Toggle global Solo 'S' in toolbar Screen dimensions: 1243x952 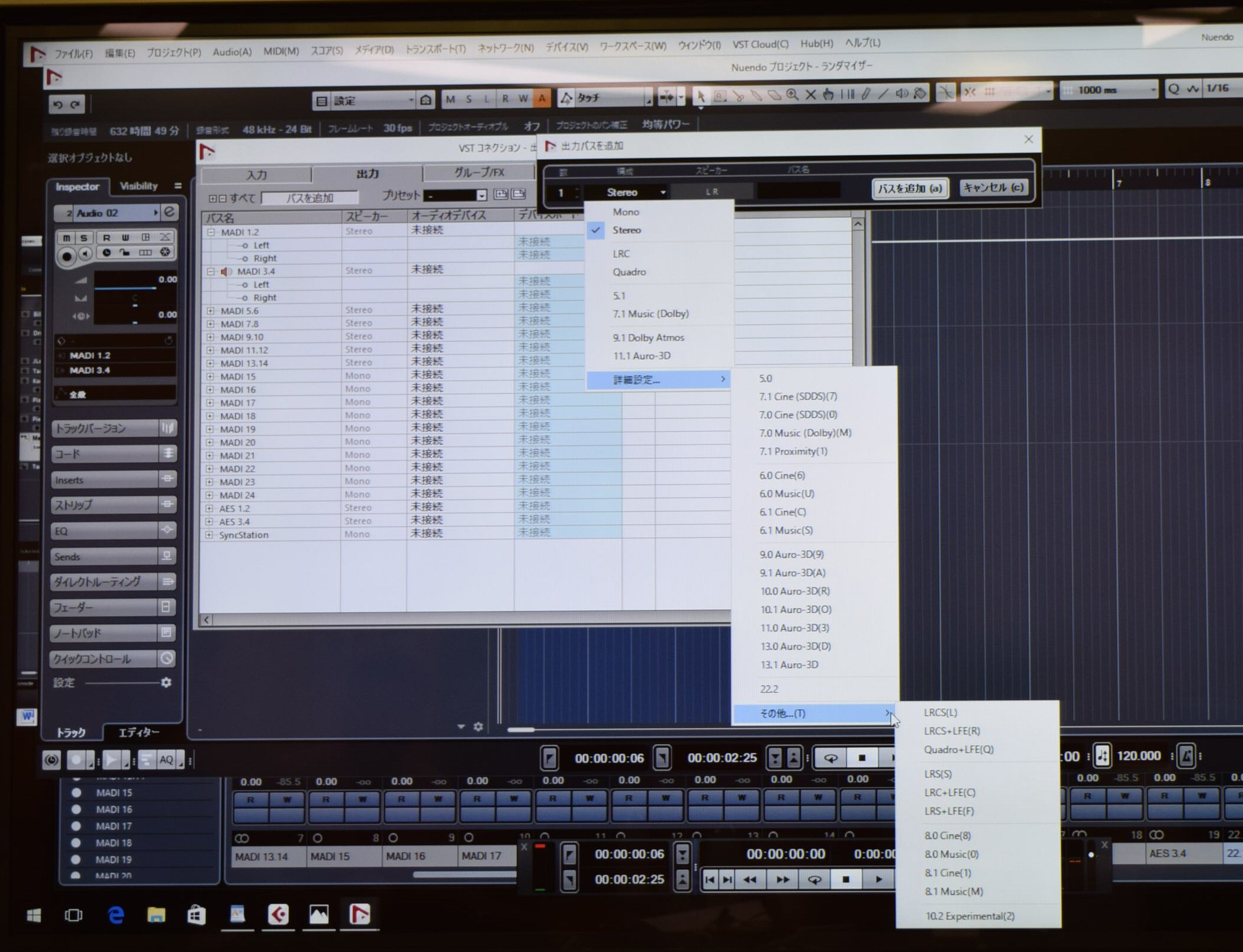tap(469, 99)
